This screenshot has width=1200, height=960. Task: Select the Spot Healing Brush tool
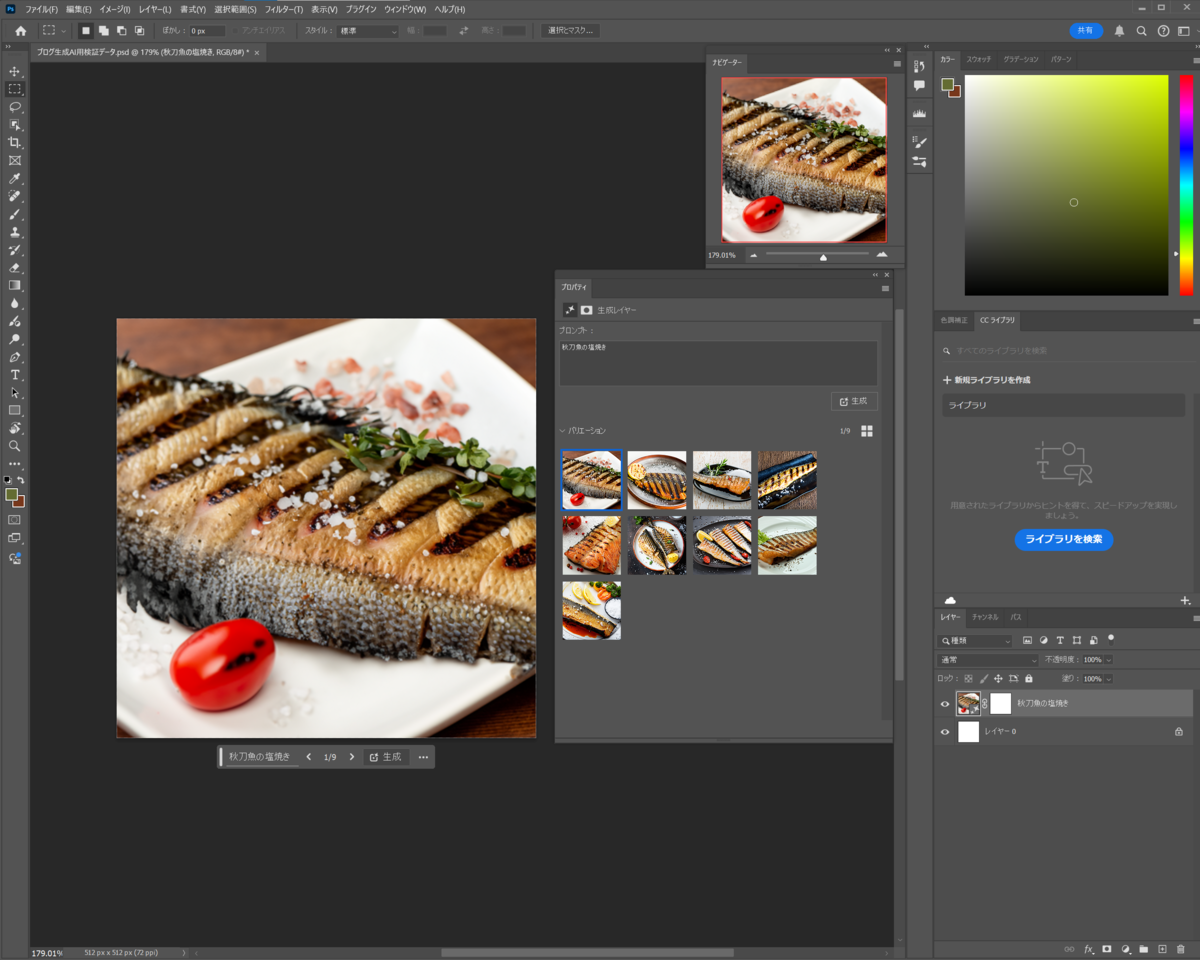15,196
